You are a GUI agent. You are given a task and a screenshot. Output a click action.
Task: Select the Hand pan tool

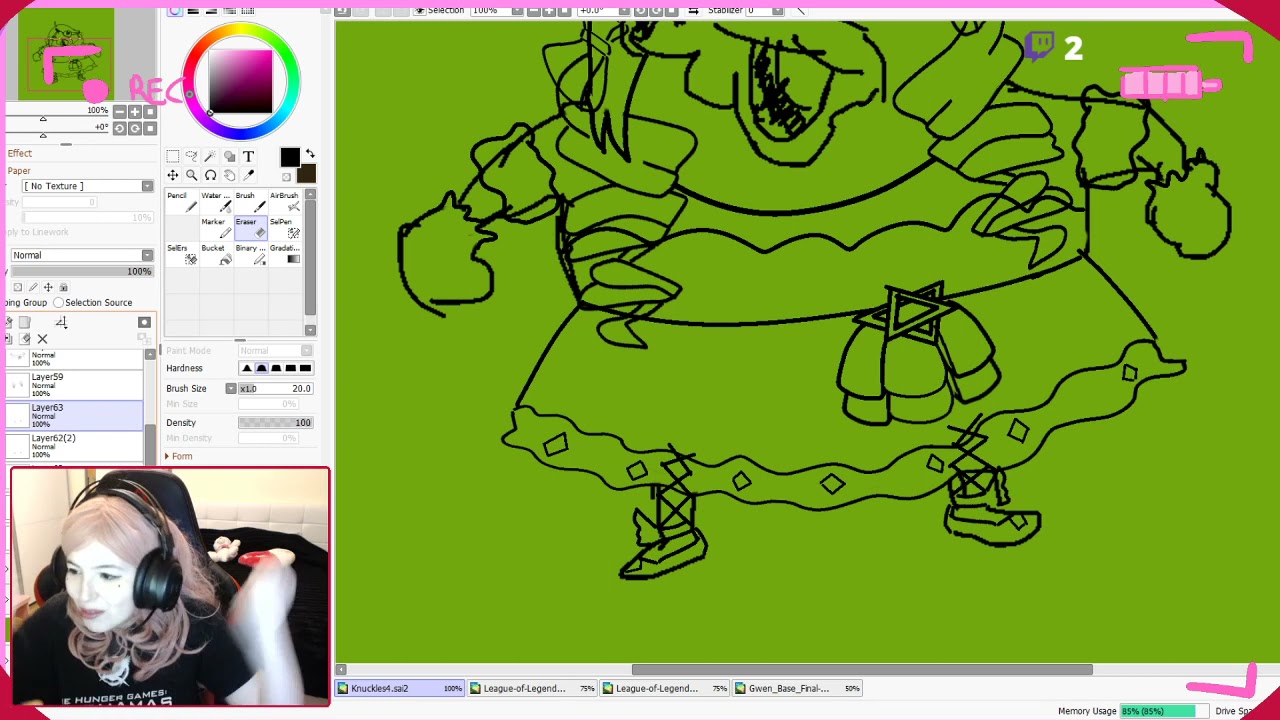click(229, 175)
